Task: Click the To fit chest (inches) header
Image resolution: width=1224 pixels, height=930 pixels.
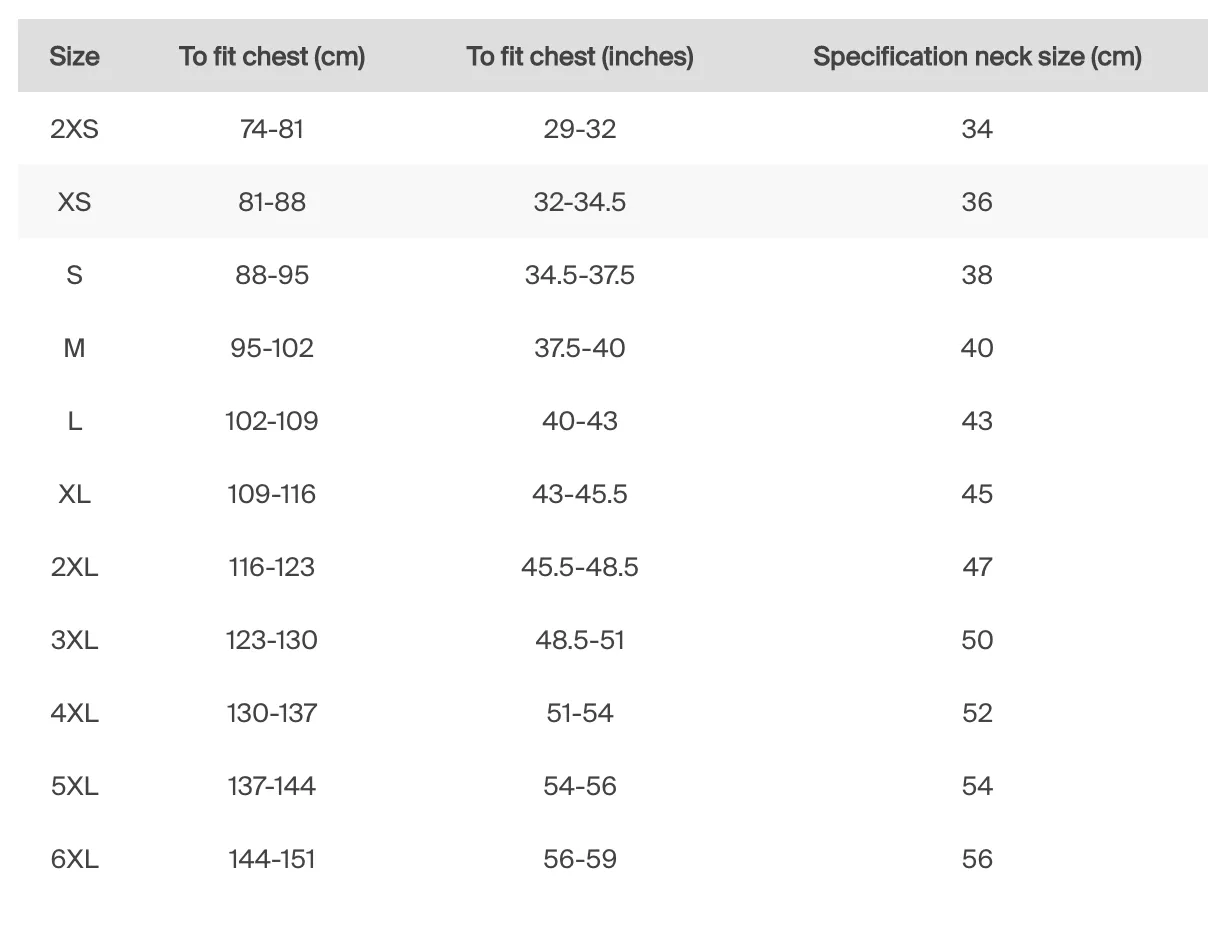Action: [580, 57]
